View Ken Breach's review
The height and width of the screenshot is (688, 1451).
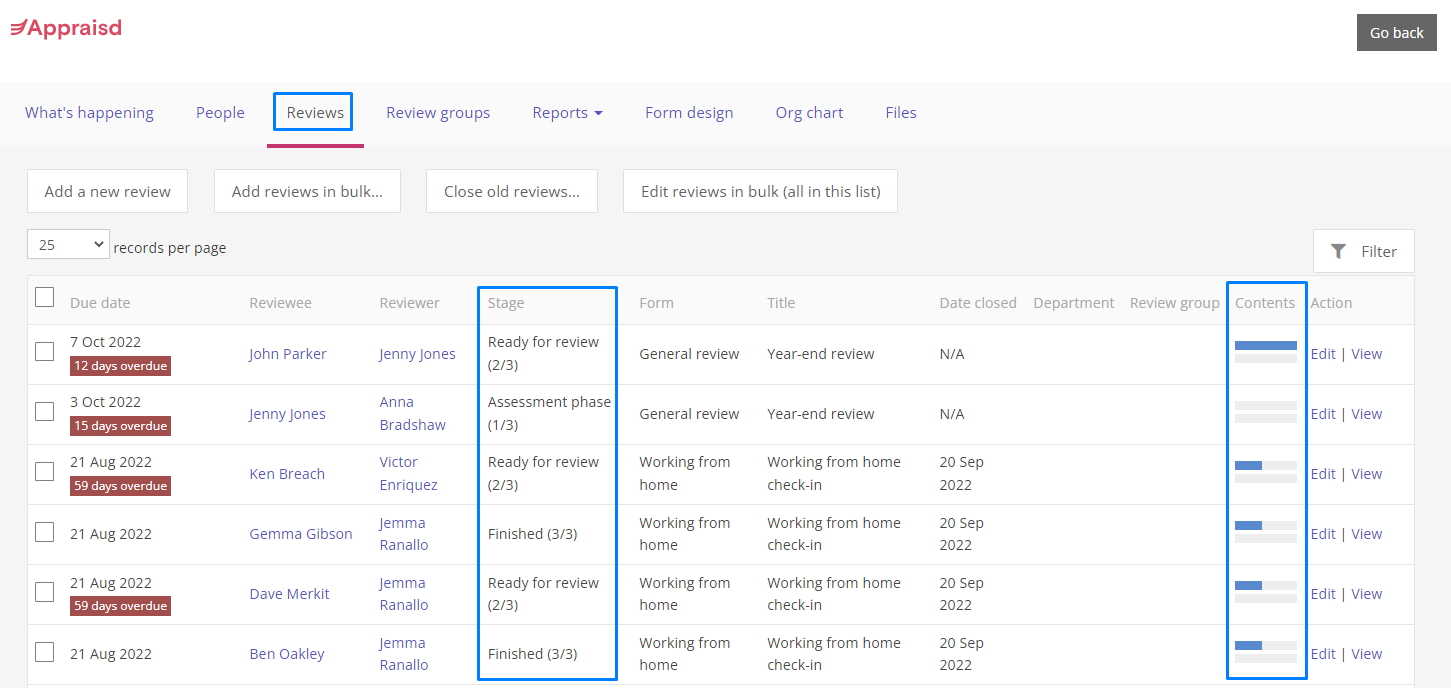pyautogui.click(x=1366, y=474)
